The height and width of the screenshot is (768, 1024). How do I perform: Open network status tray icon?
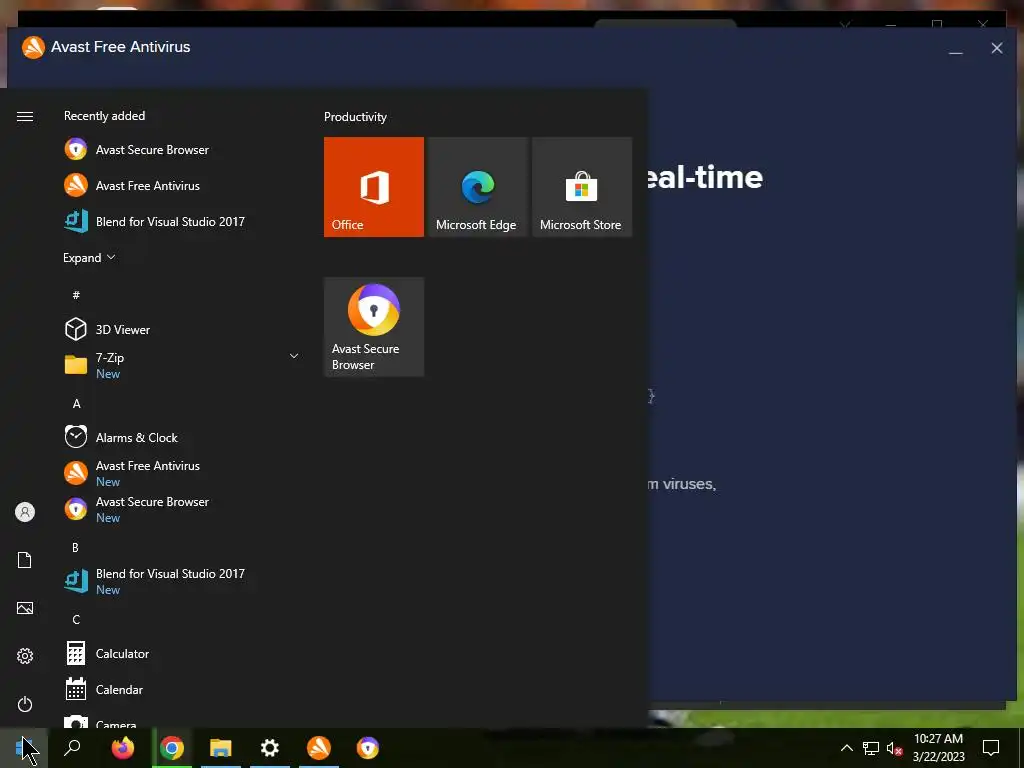871,748
